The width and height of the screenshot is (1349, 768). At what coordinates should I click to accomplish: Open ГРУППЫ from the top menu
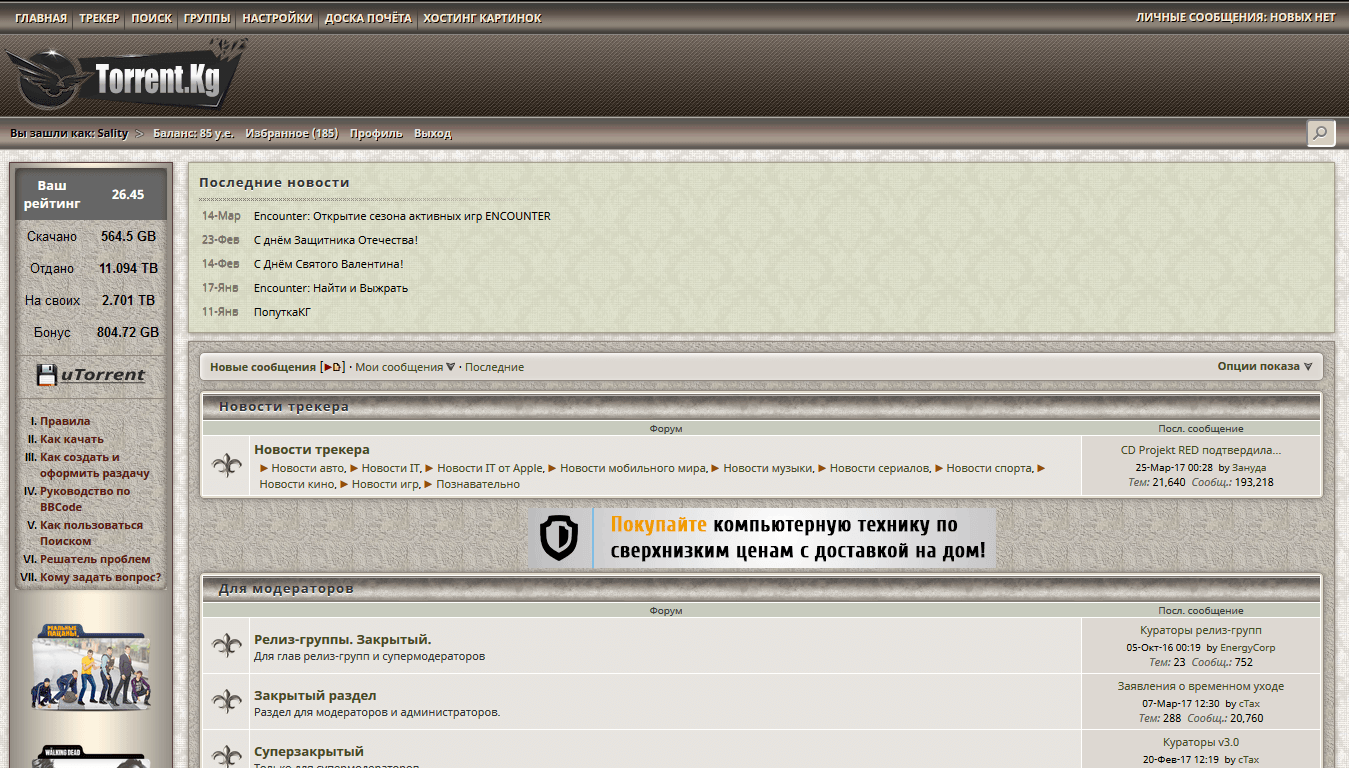tap(207, 18)
